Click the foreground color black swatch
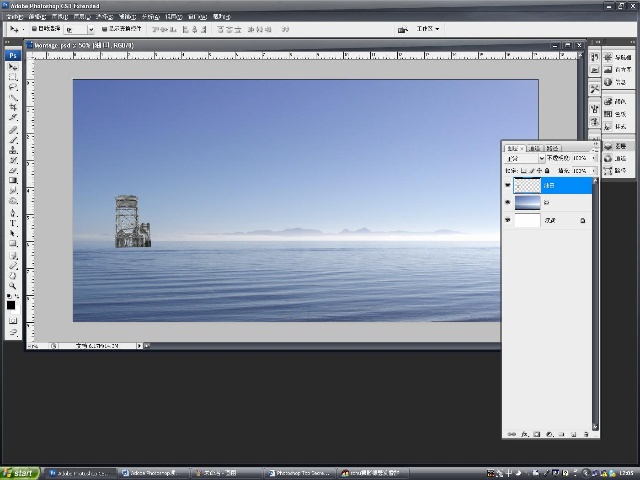Screen dimensions: 640x480 point(11,305)
